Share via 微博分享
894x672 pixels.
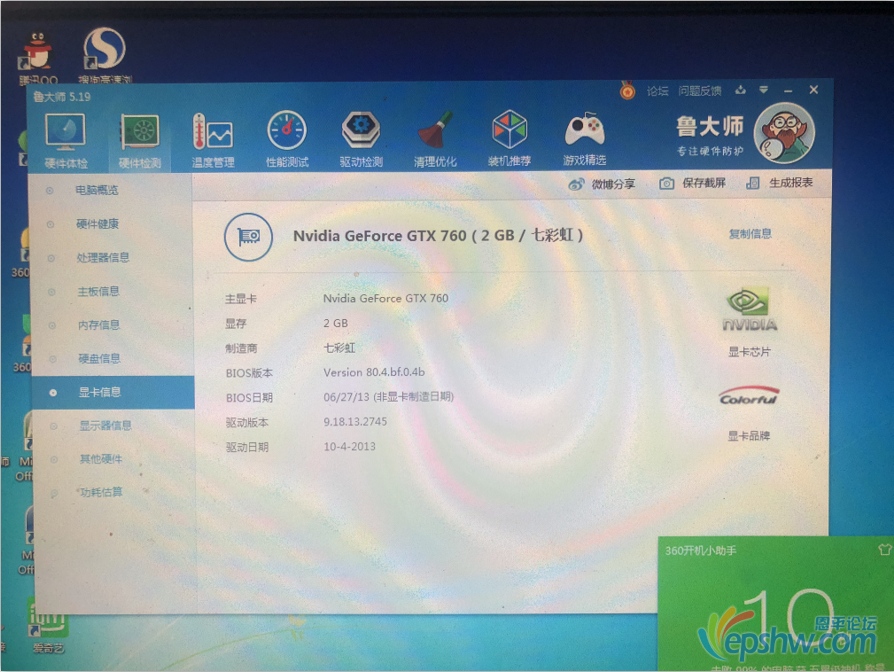[602, 184]
